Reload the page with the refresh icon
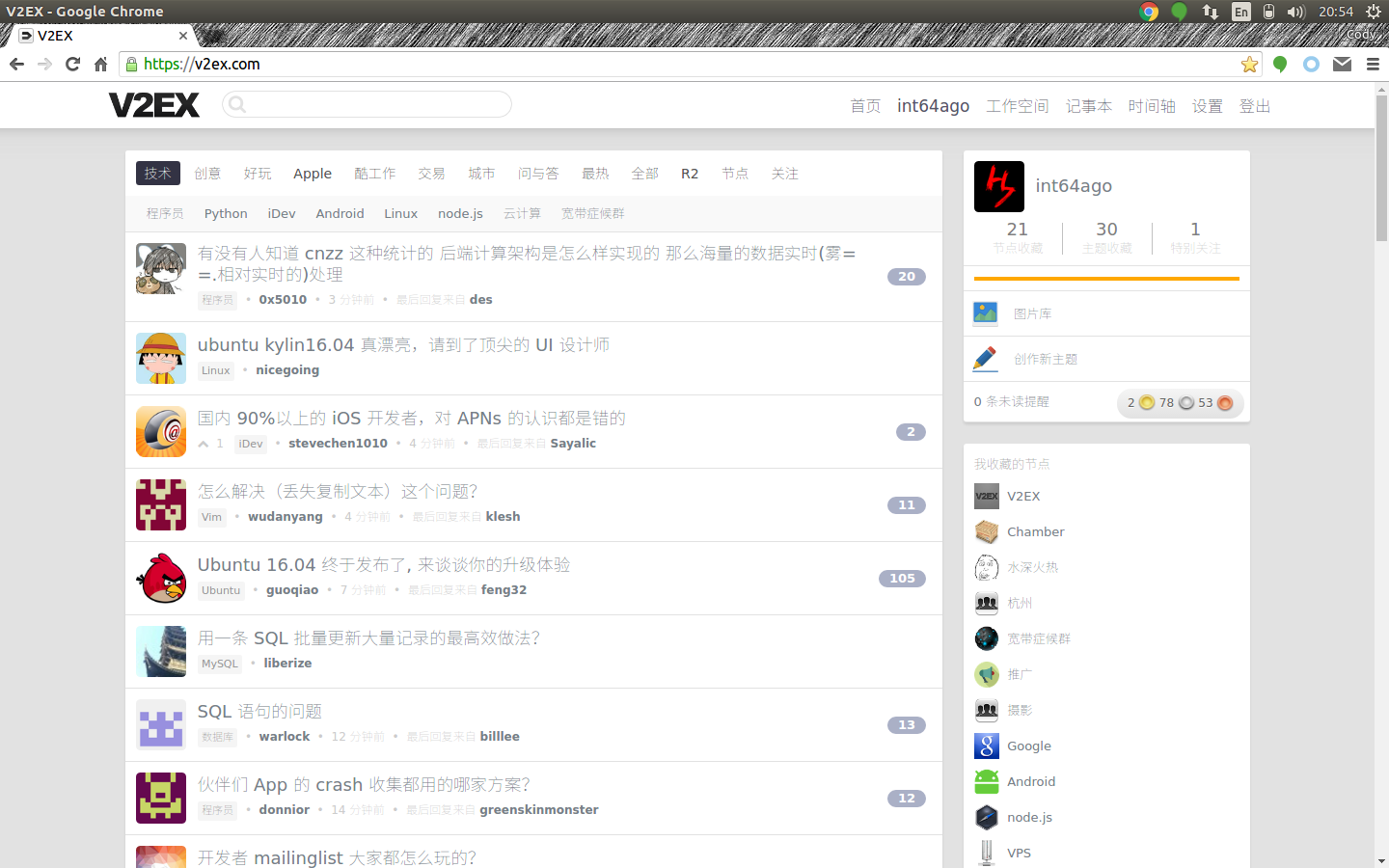 pos(72,65)
